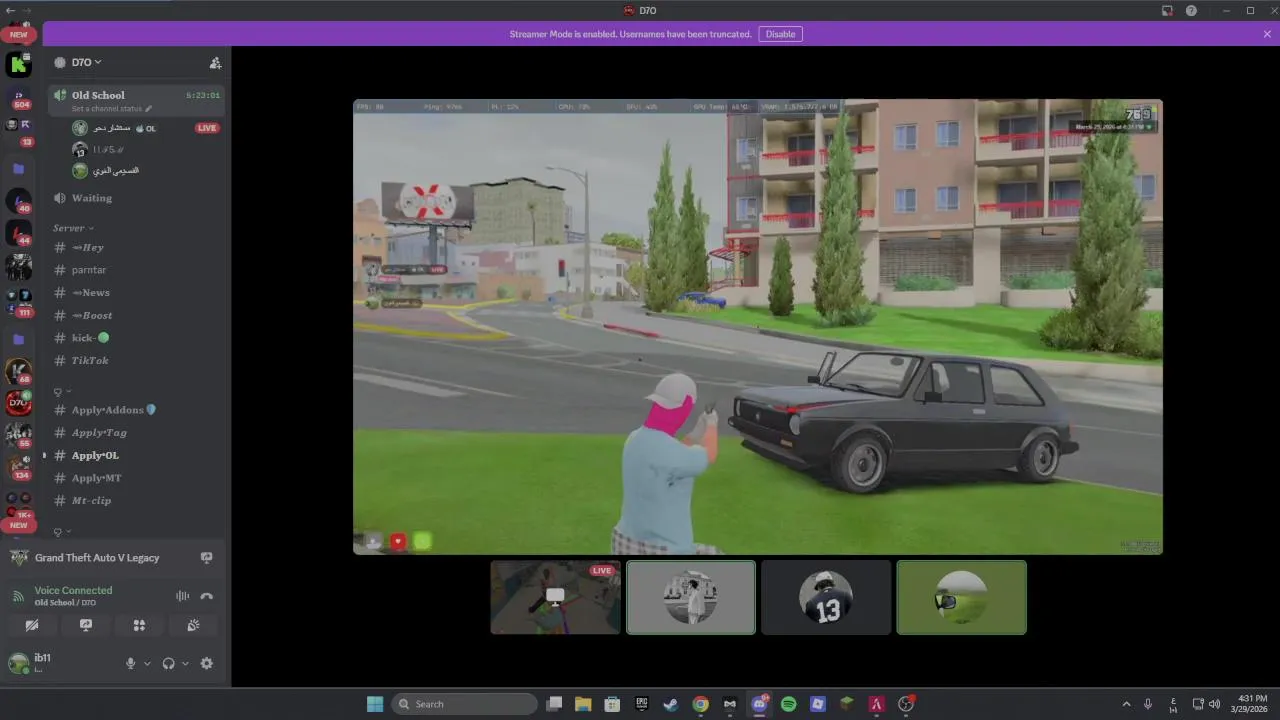Set a channel status for Old School
The width and height of the screenshot is (1280, 720).
click(x=112, y=109)
